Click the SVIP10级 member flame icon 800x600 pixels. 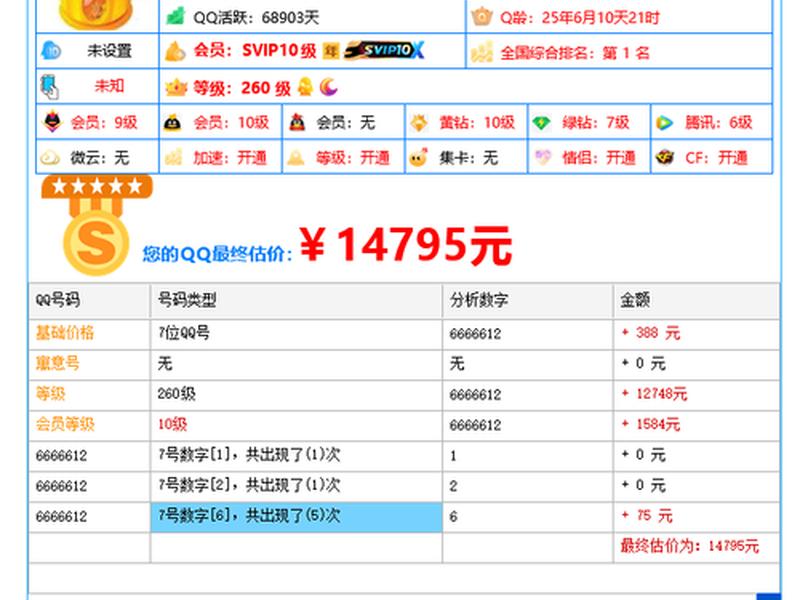coord(176,51)
